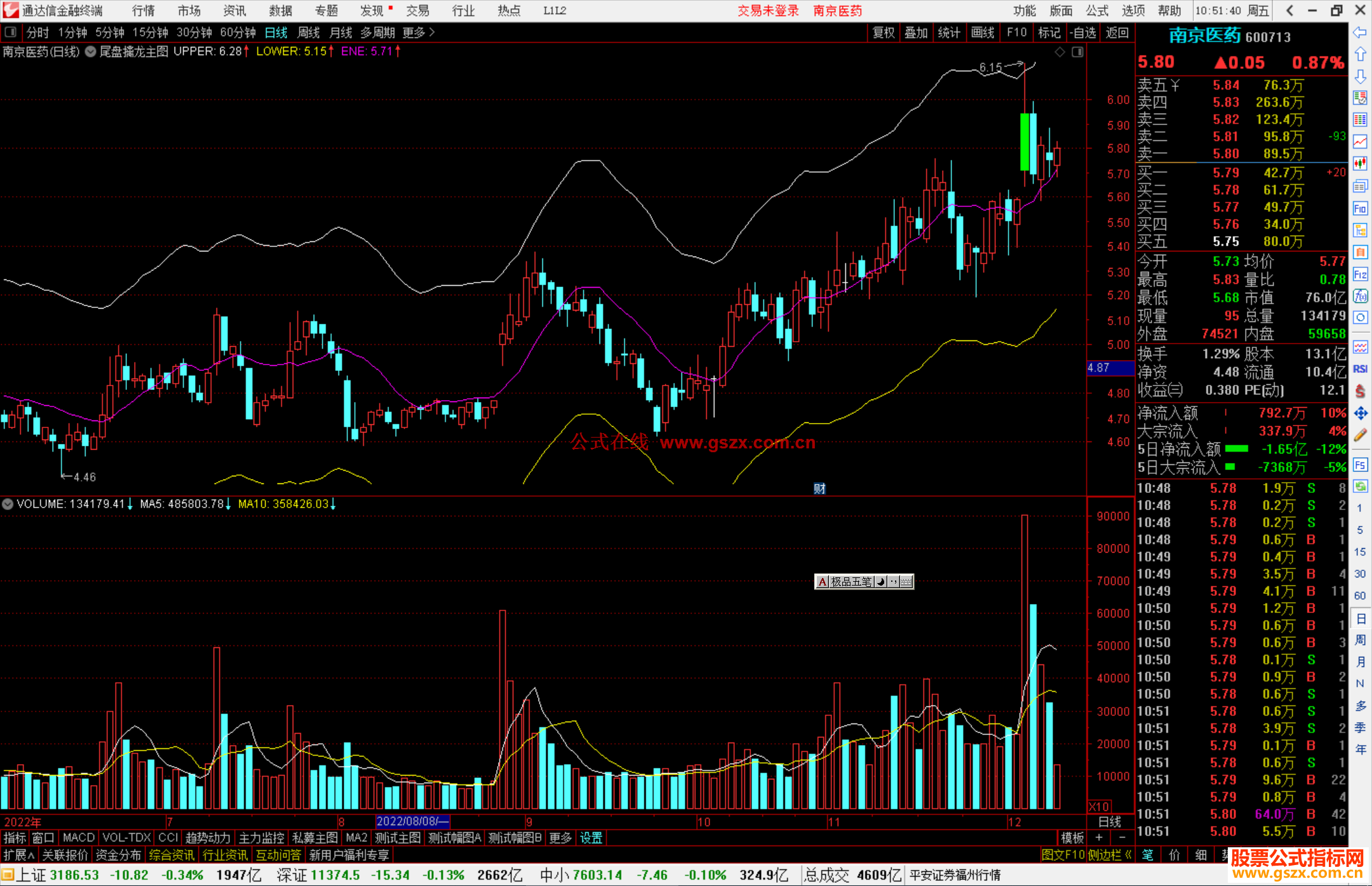Click the 2022/08/08 date marker on timeline
Screen dimensions: 1372x886
coord(412,821)
